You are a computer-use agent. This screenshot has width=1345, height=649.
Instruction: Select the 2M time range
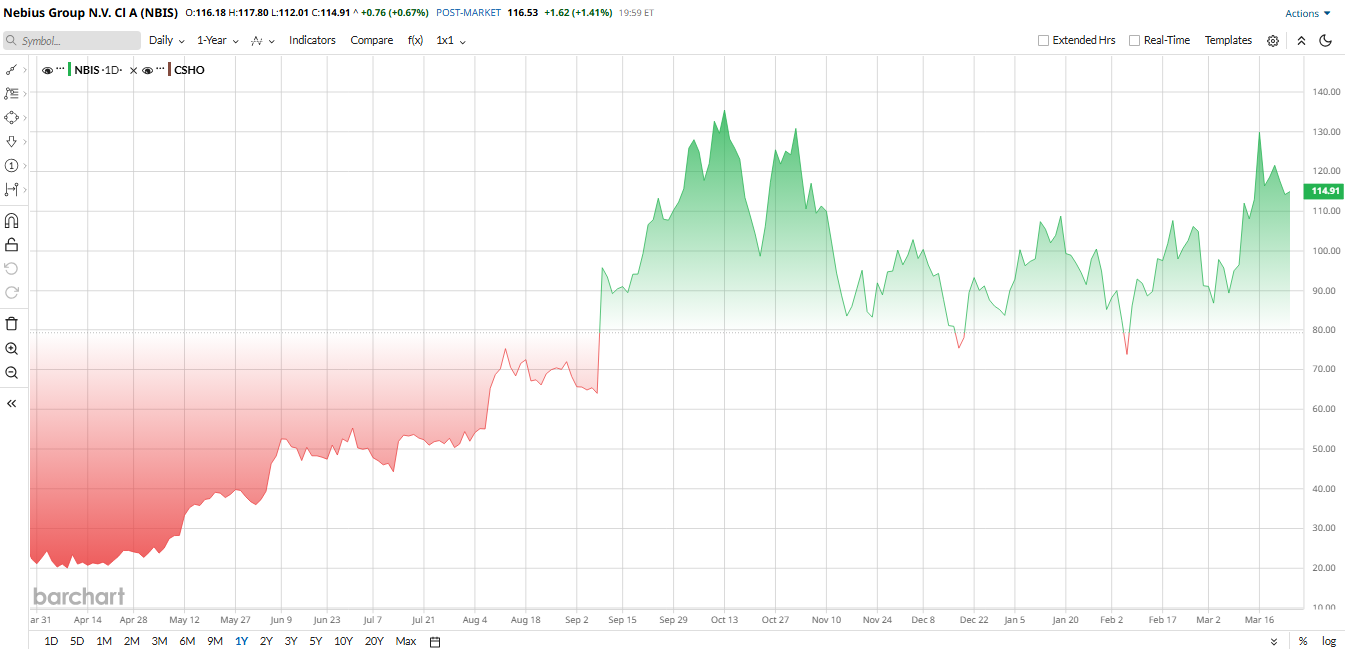click(131, 641)
